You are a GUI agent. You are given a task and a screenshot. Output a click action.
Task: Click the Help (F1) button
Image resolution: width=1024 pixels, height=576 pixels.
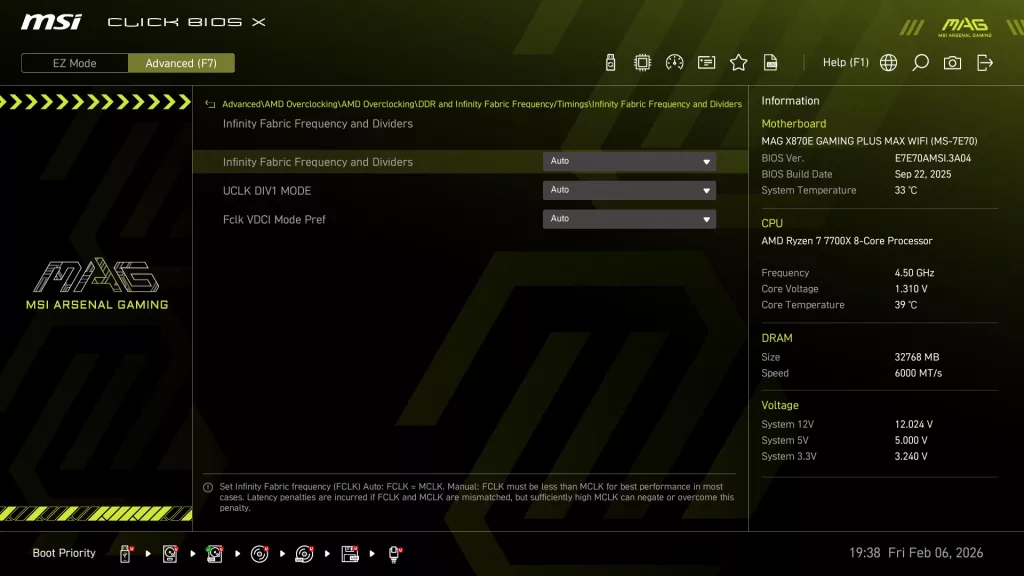[x=846, y=61]
